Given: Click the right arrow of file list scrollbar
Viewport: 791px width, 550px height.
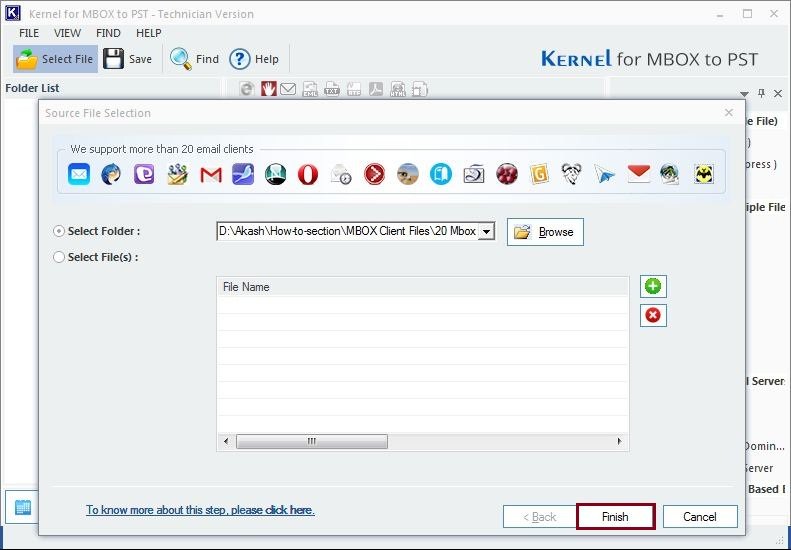Looking at the screenshot, I should [x=619, y=442].
